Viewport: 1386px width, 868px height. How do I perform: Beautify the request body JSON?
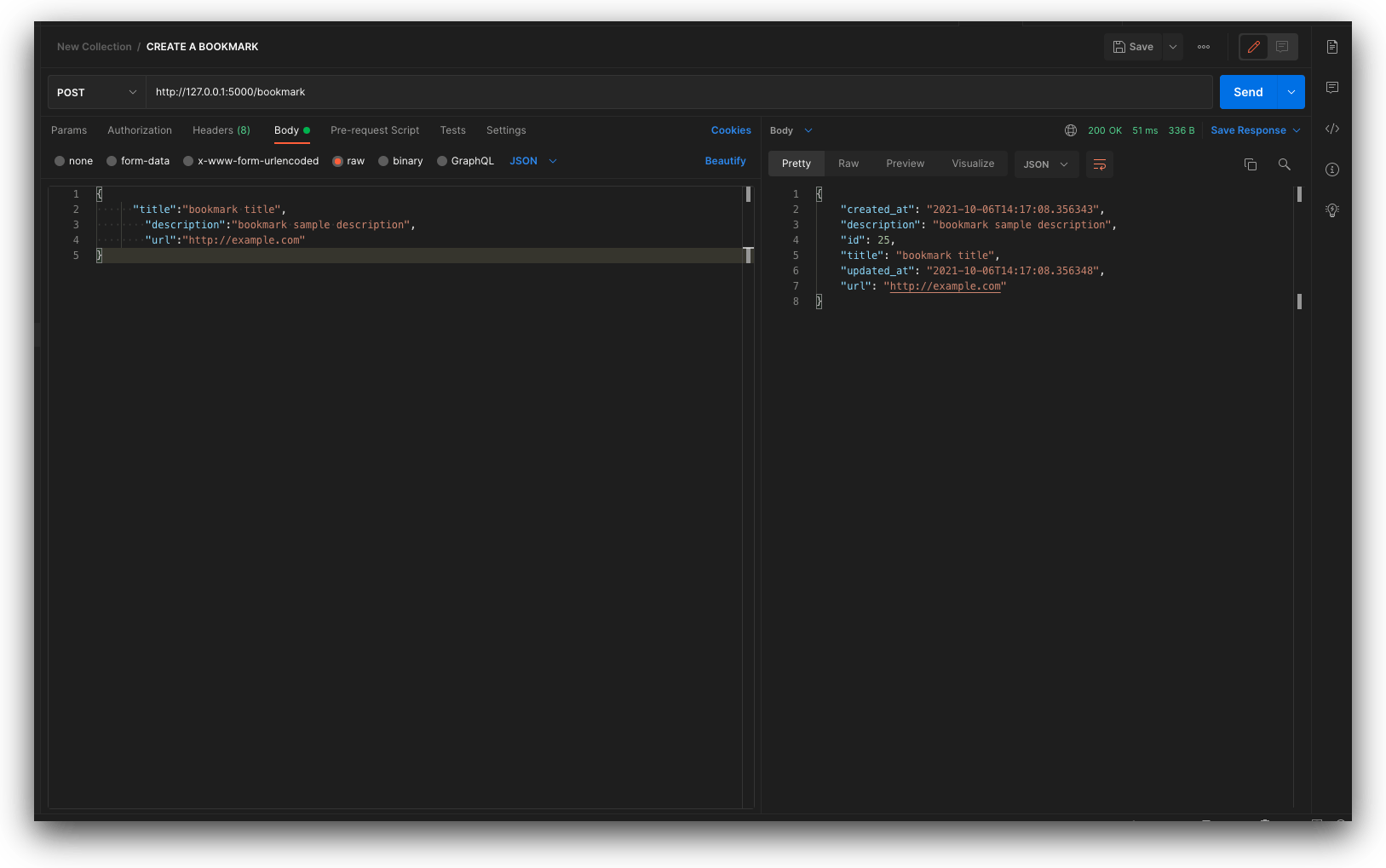click(725, 160)
